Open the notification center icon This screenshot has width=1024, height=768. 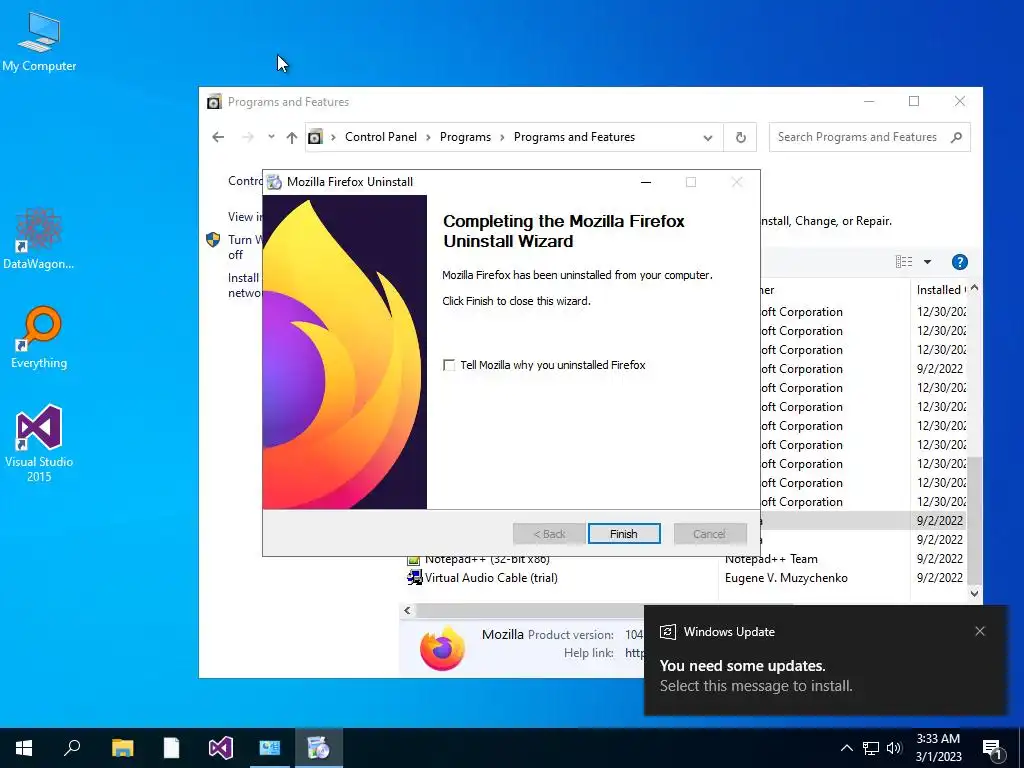click(993, 748)
